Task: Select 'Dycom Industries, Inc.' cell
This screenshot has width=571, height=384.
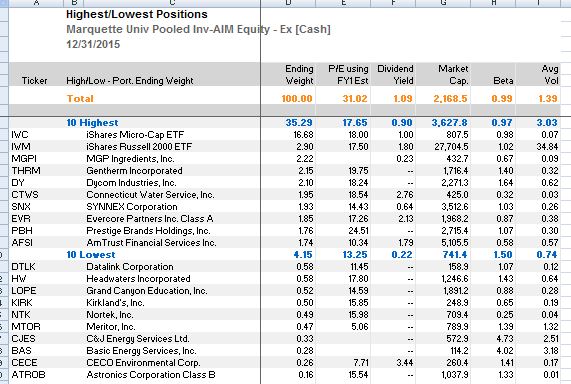Action: pos(131,183)
